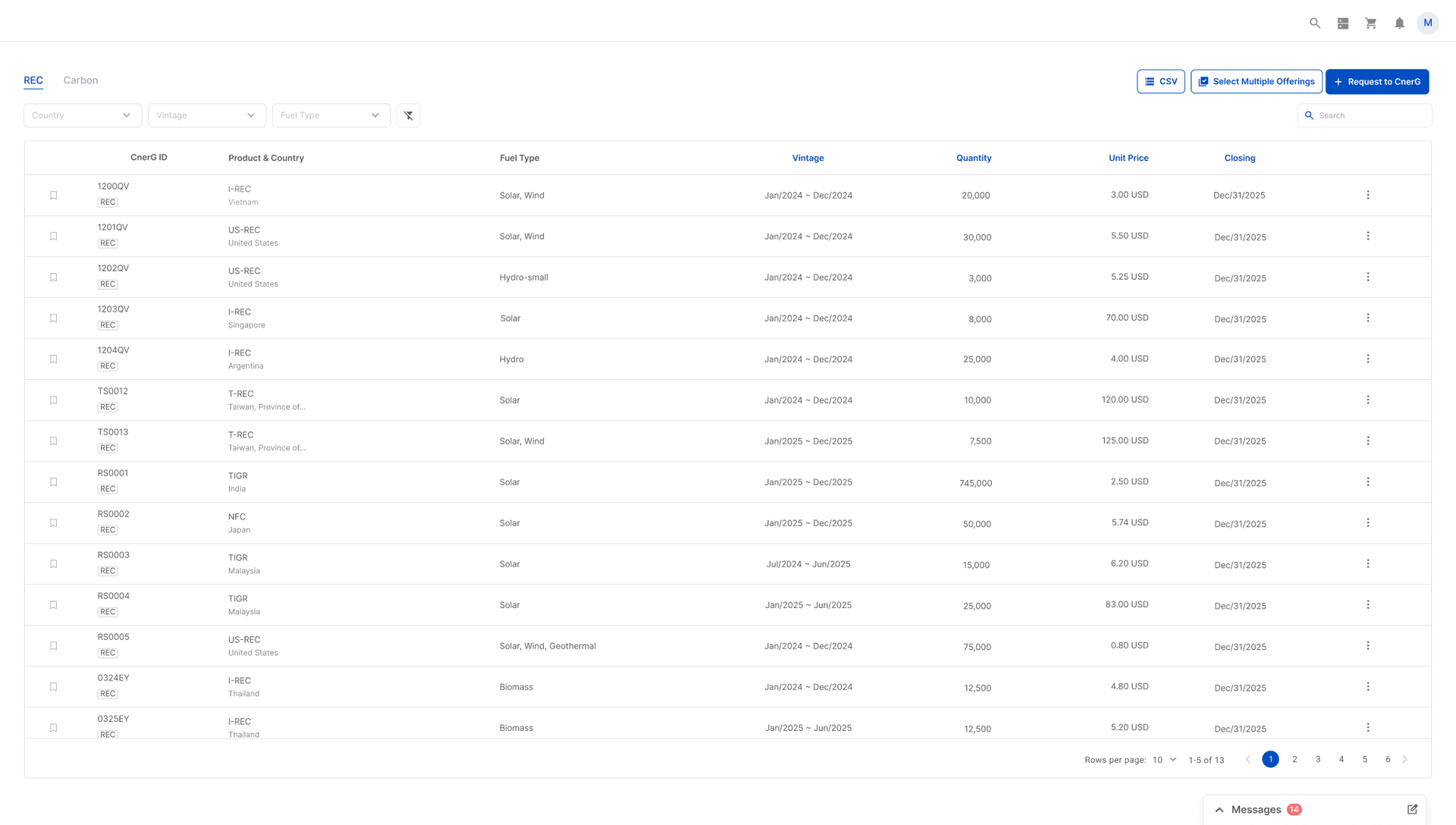
Task: Expand the Country filter dropdown
Action: 82,115
